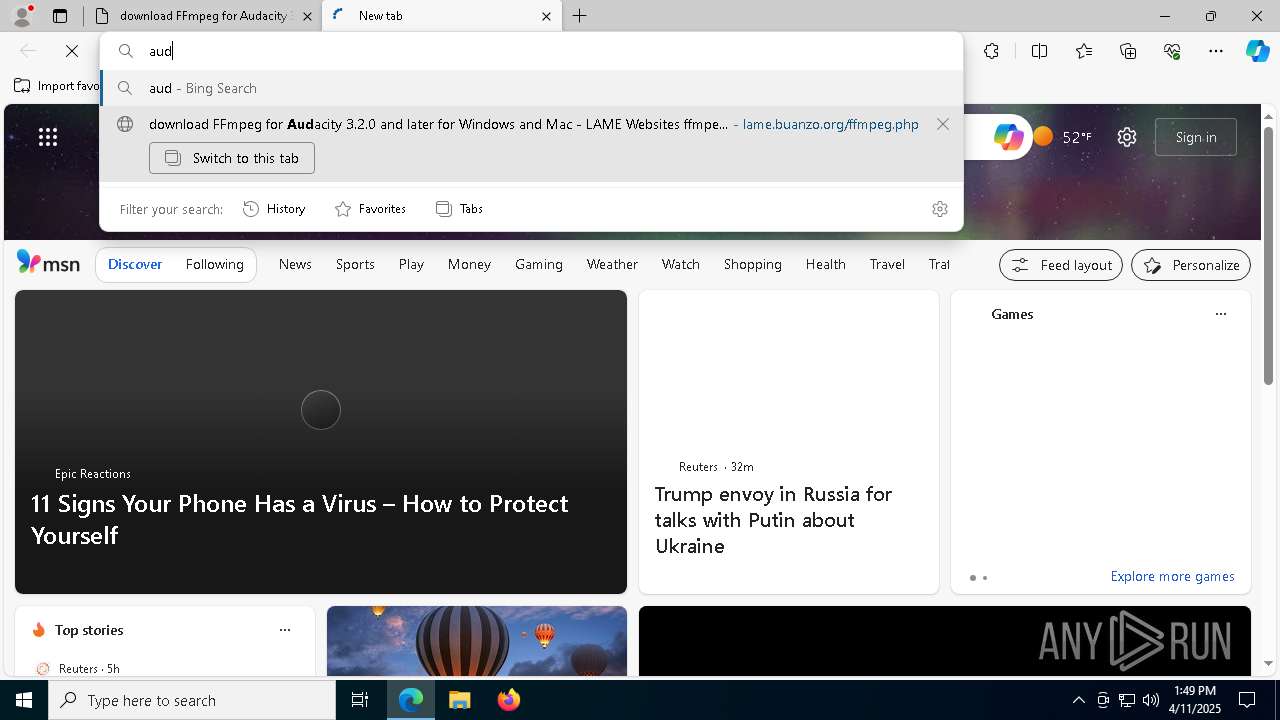Click the Sign in button
Viewport: 1280px width, 720px height.
tap(1196, 137)
